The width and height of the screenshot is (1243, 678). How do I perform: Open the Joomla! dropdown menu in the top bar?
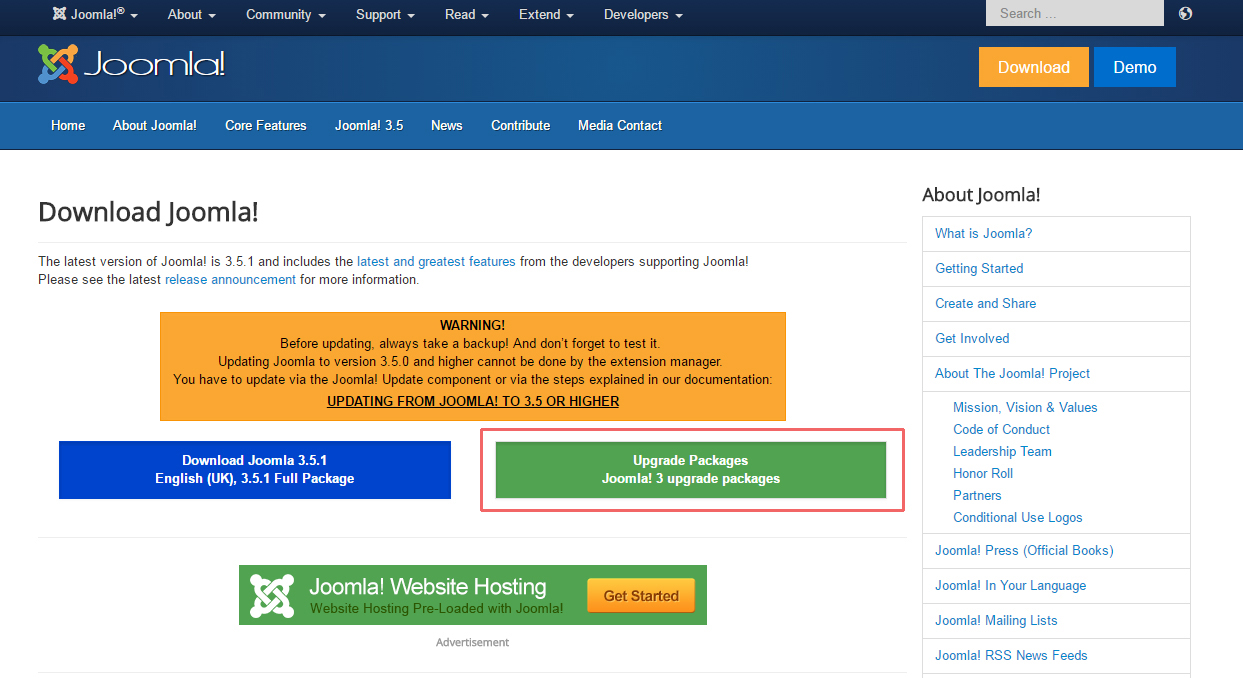tap(95, 14)
